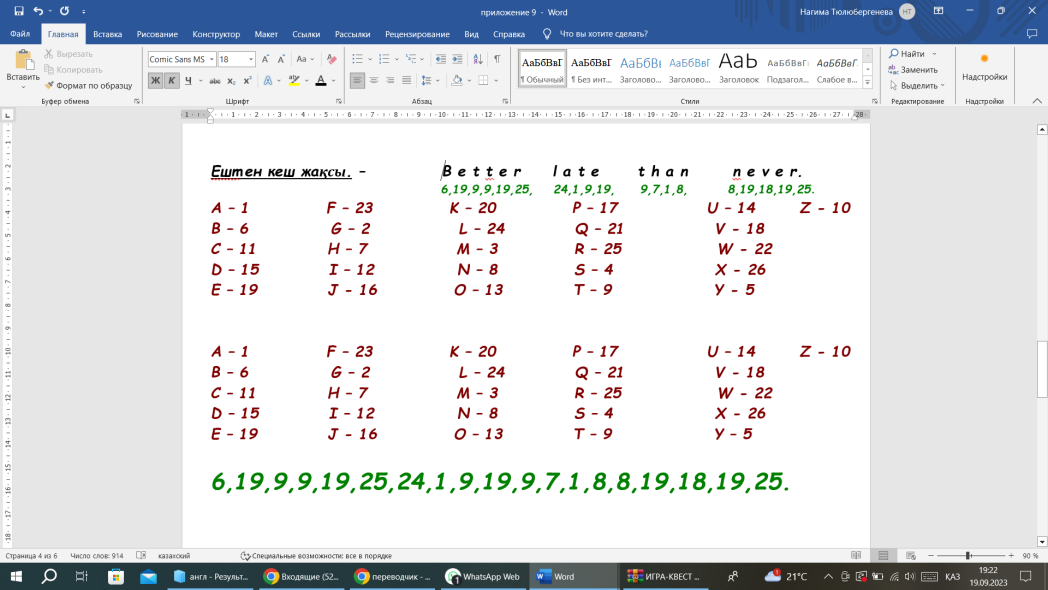Open Надстройки add-ins icon
This screenshot has height=590, width=1048.
tap(985, 67)
